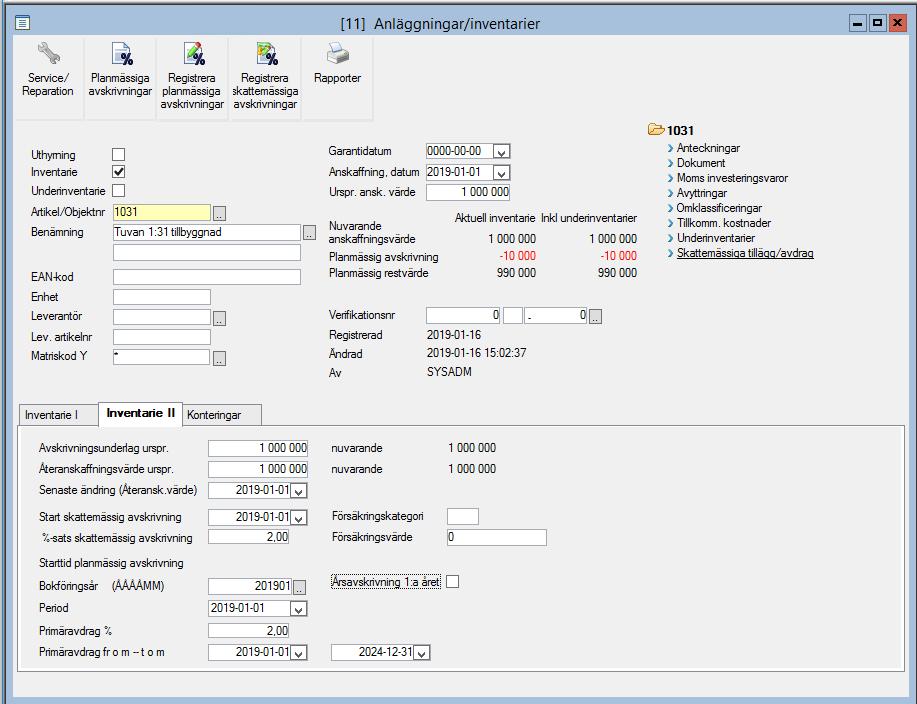Image resolution: width=917 pixels, height=704 pixels.
Task: Click Bokföringsår field showing 201901
Action: pos(250,586)
